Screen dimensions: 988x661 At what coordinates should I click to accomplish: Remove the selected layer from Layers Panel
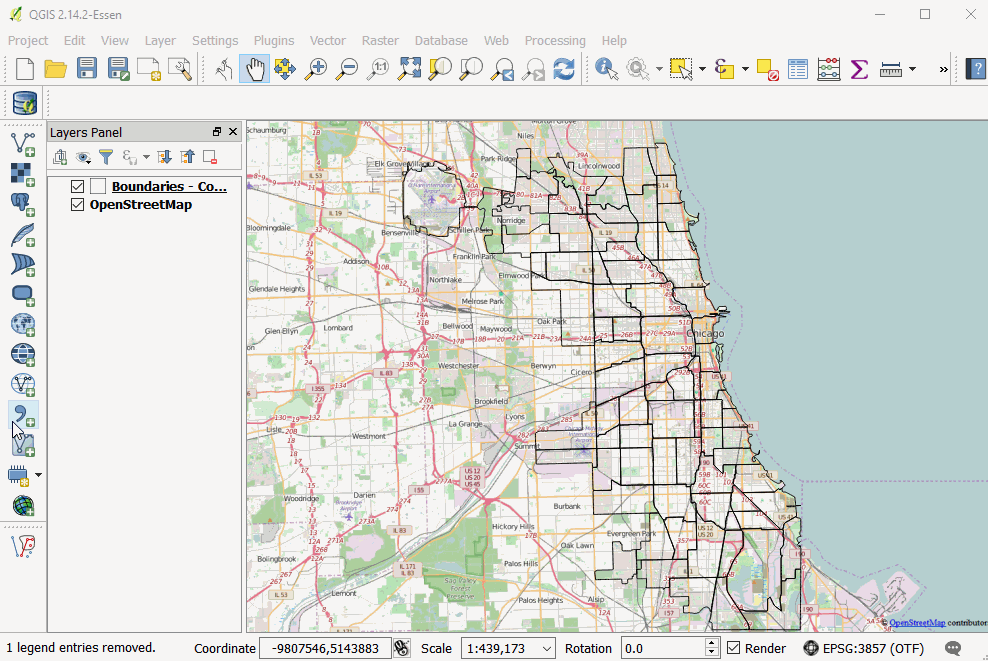point(210,157)
